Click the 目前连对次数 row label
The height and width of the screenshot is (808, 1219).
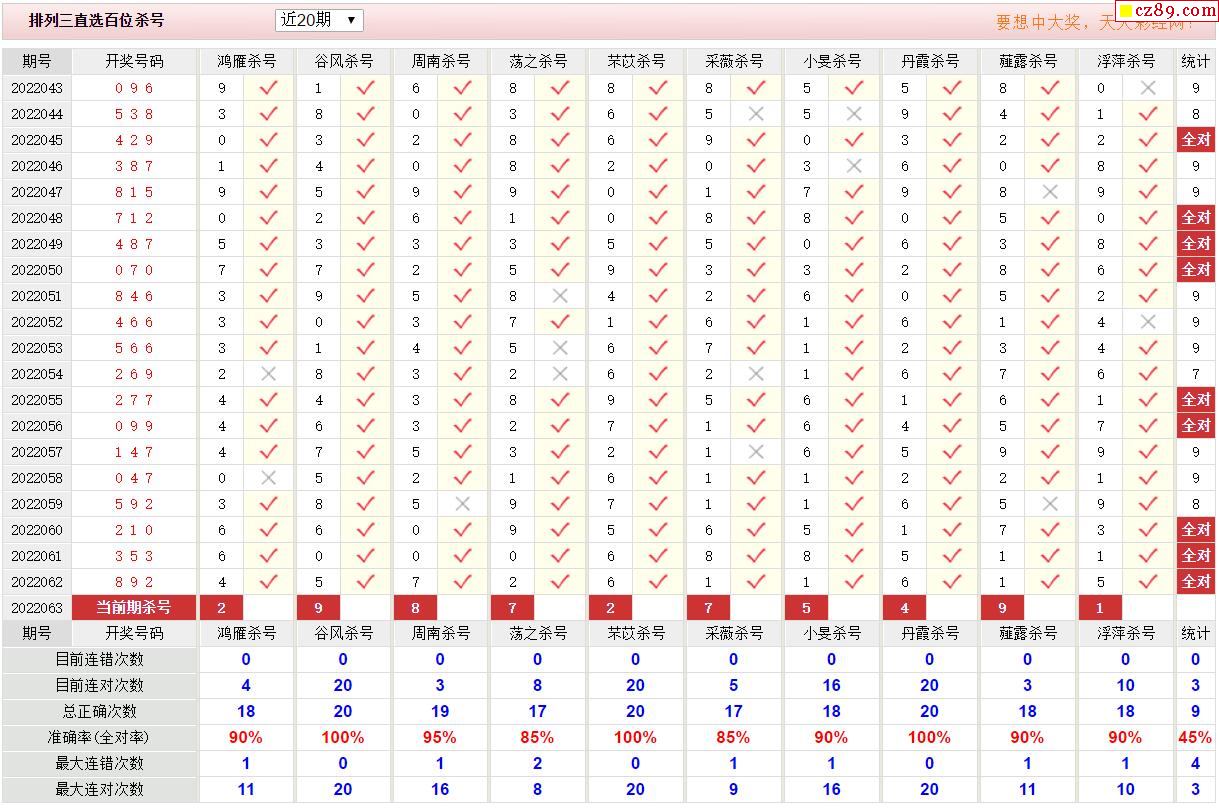tap(99, 685)
